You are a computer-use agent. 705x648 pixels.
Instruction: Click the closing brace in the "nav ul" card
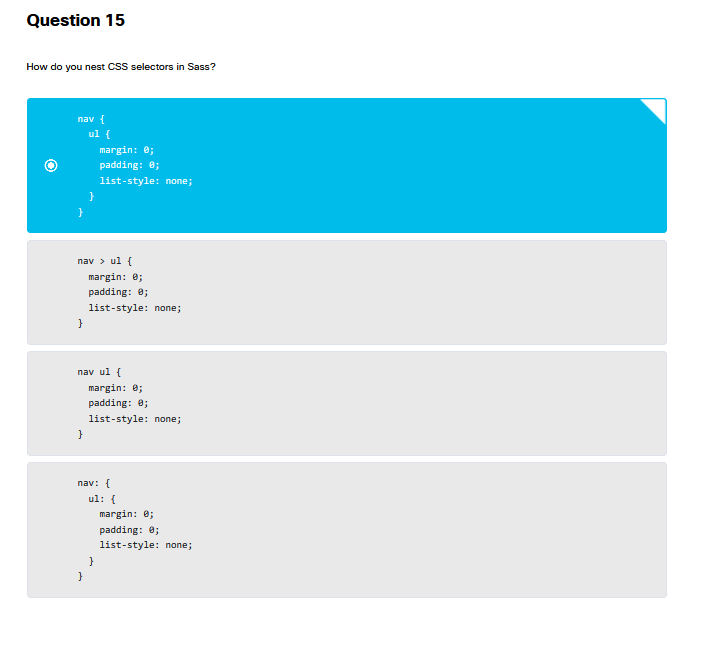pyautogui.click(x=80, y=435)
